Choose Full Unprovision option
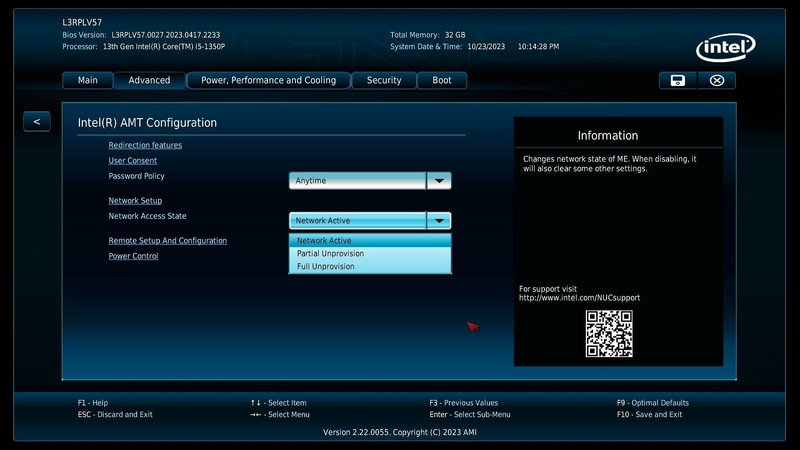 370,266
